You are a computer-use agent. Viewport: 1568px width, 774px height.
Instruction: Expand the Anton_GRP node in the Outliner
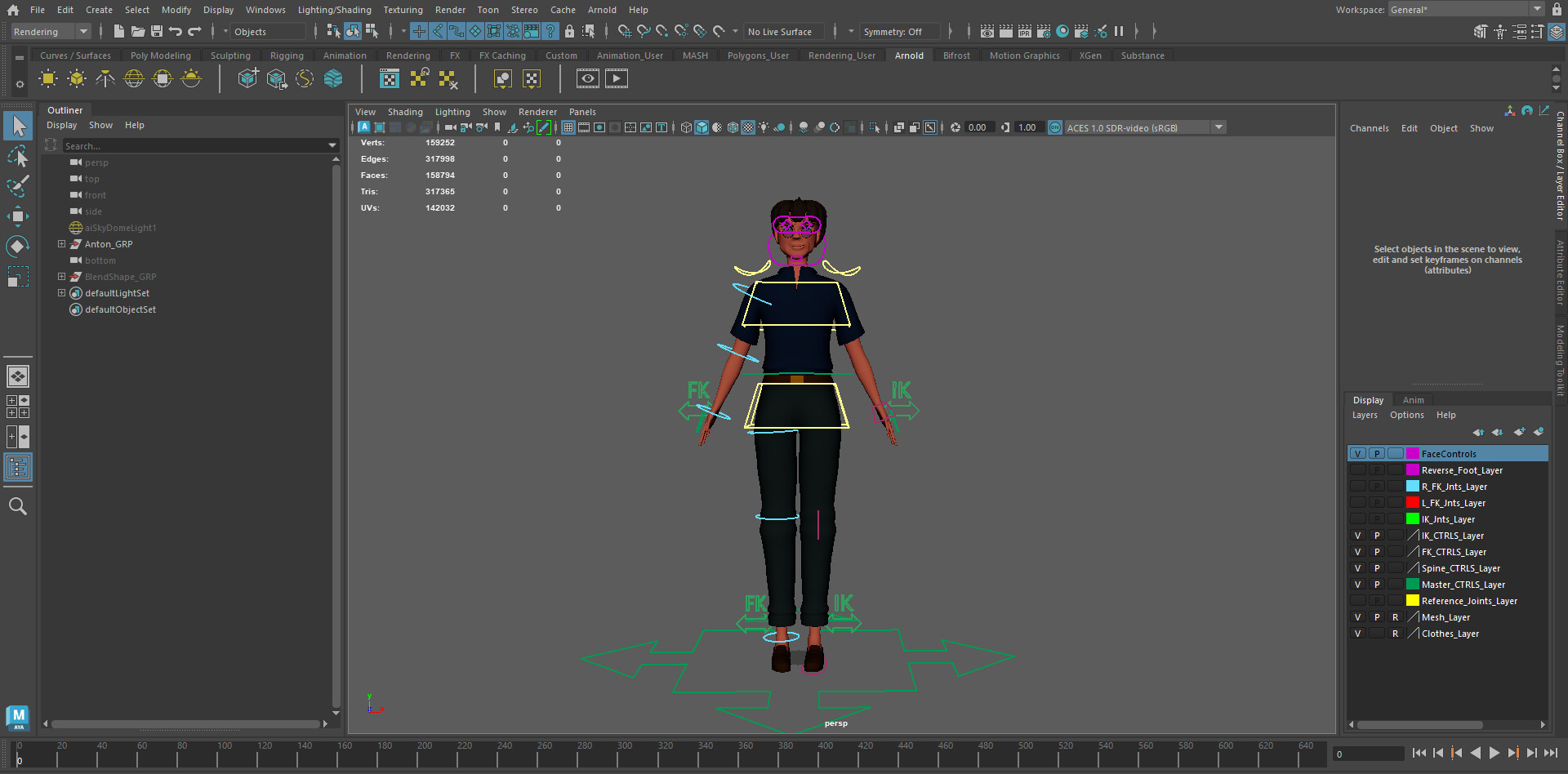(61, 243)
